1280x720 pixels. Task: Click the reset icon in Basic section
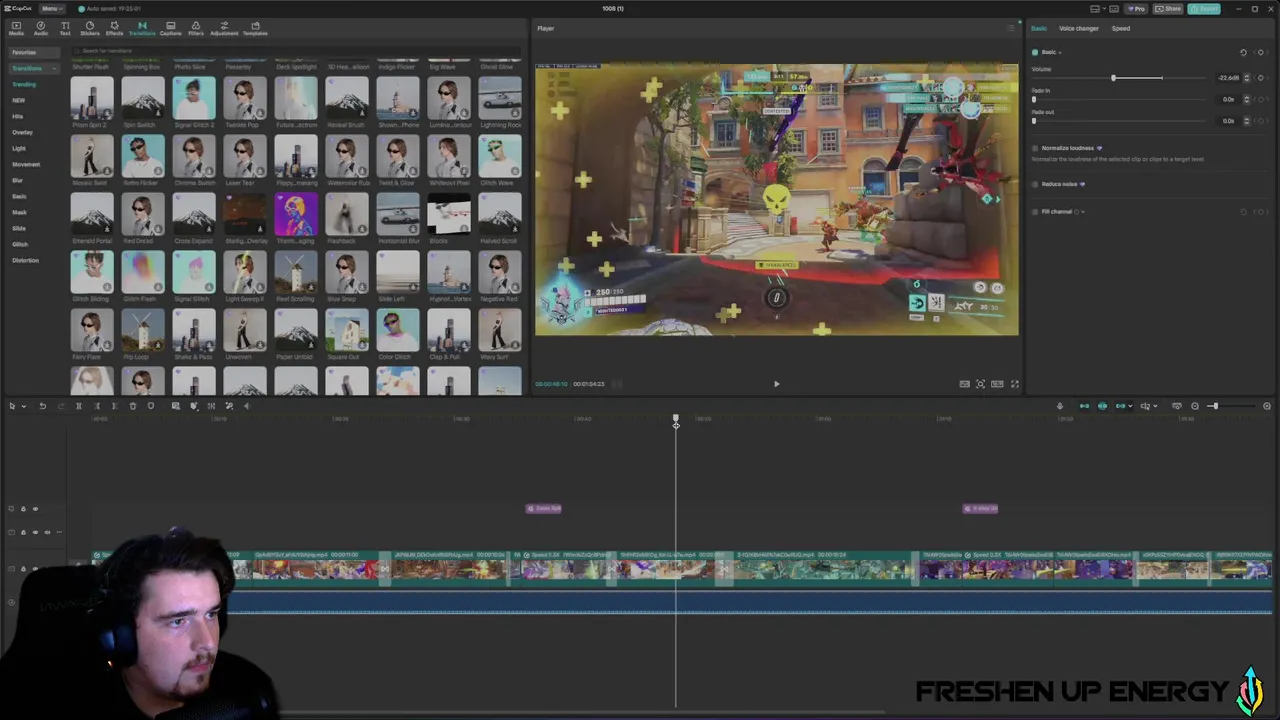coord(1243,52)
